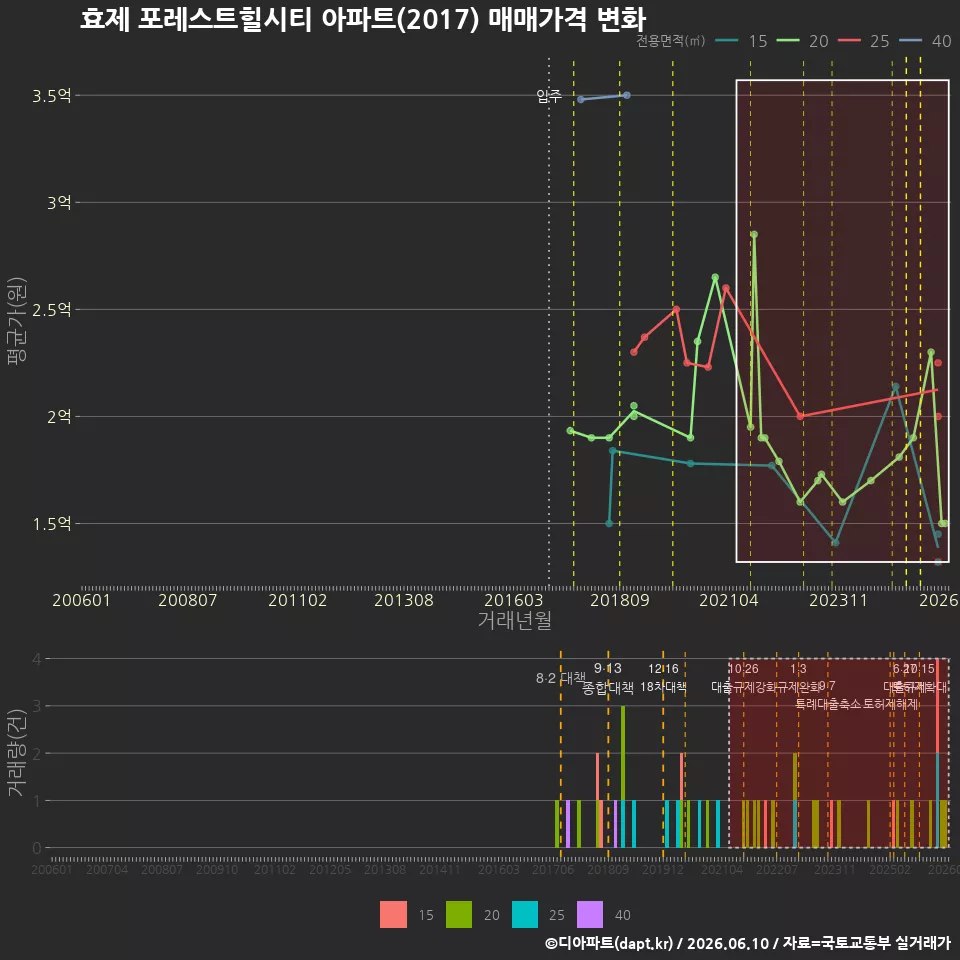This screenshot has height=960, width=960.
Task: Click the 201411 label on the volume chart x-axis
Action: pos(440,869)
